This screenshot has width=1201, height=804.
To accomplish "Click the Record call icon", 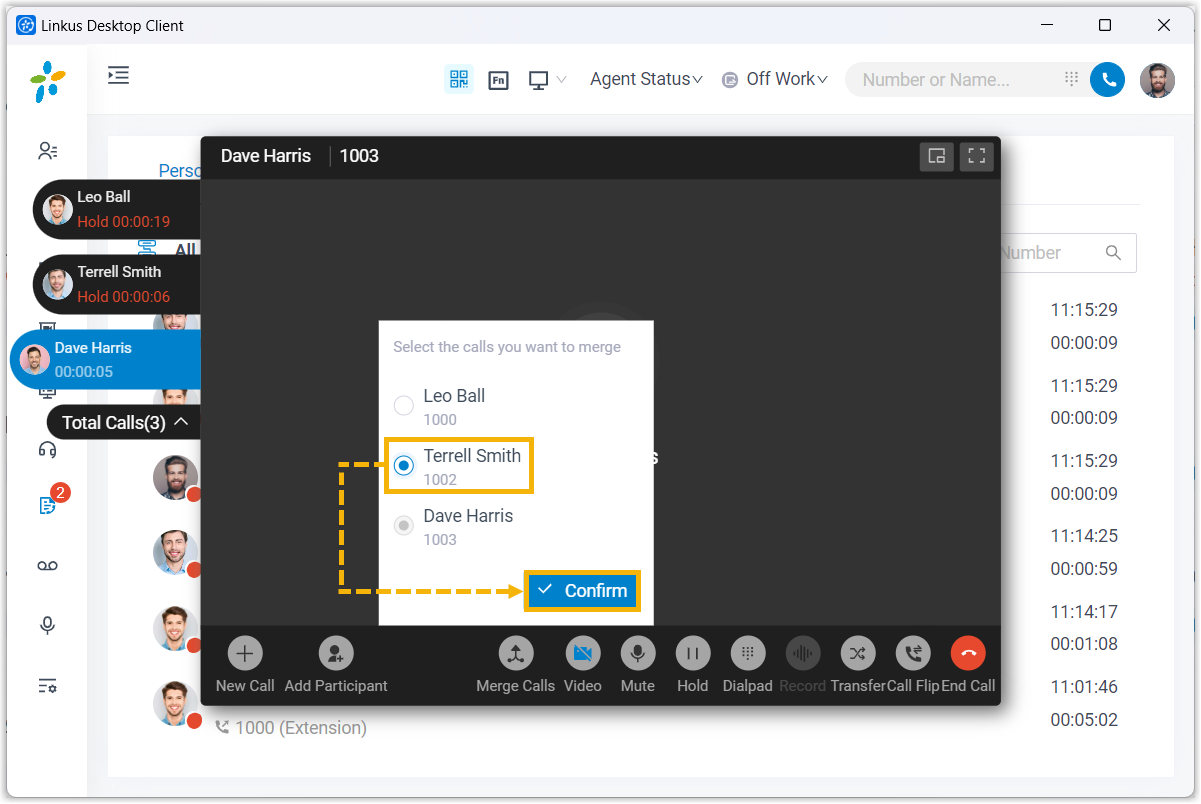I will [x=802, y=654].
